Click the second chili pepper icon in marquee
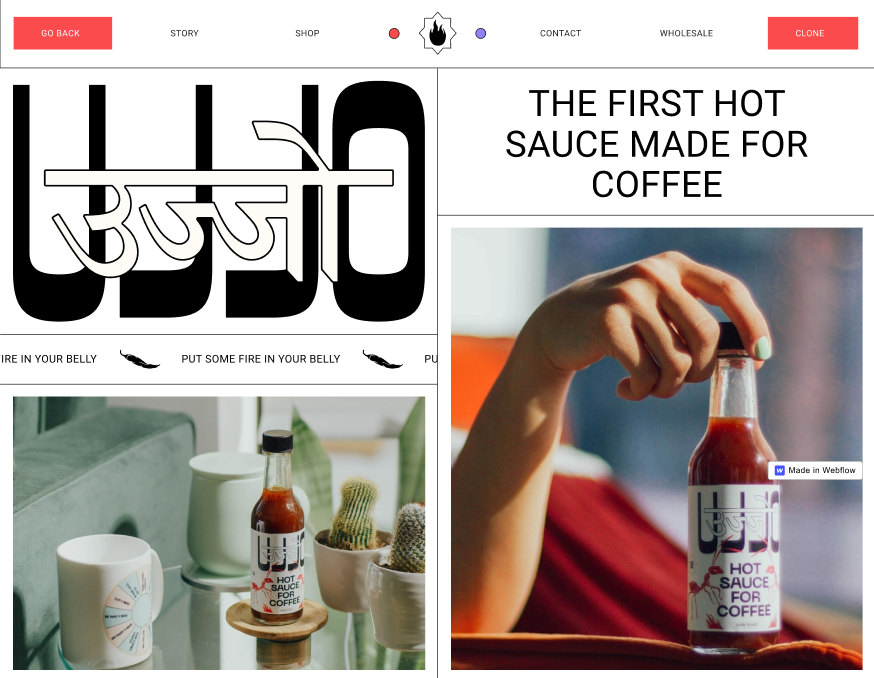The height and width of the screenshot is (678, 874). click(x=382, y=360)
